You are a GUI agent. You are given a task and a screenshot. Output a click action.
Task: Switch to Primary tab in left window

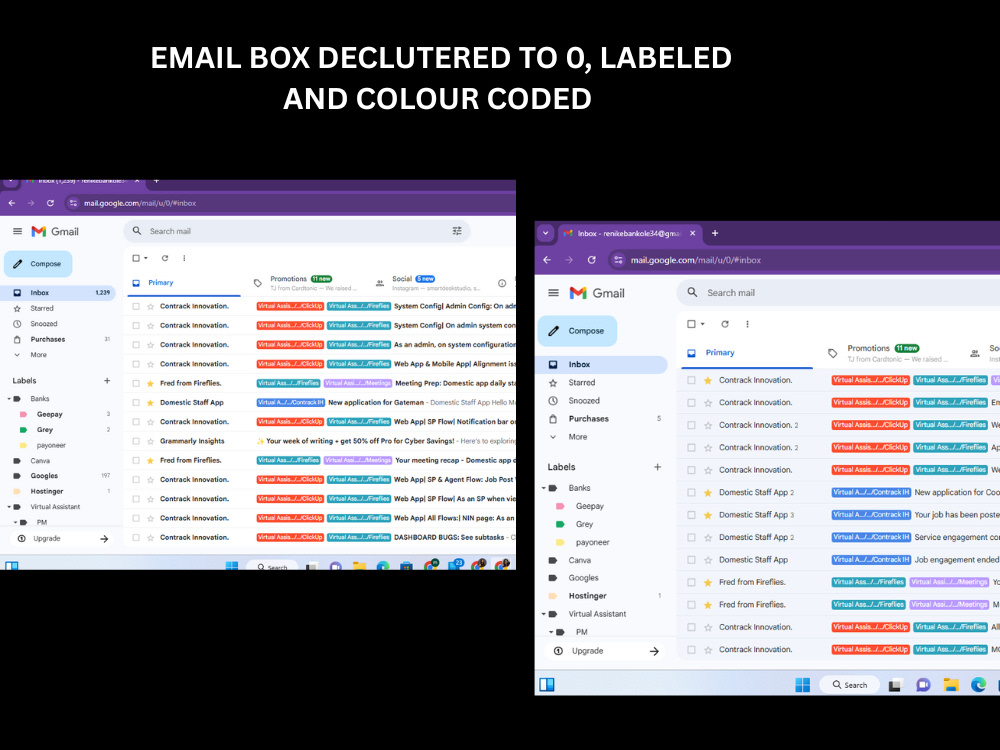182,283
